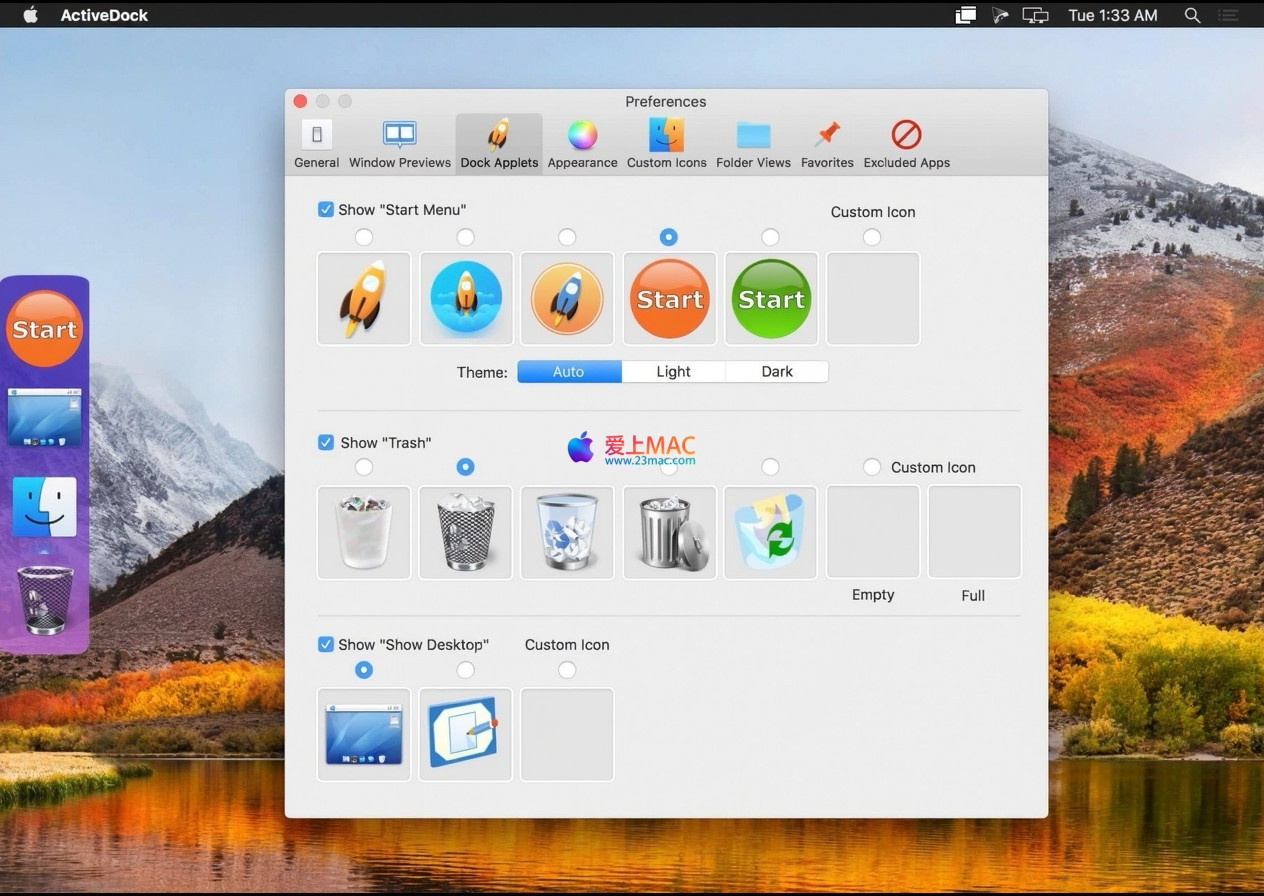
Task: Click the orange Start button in dock
Action: click(44, 329)
